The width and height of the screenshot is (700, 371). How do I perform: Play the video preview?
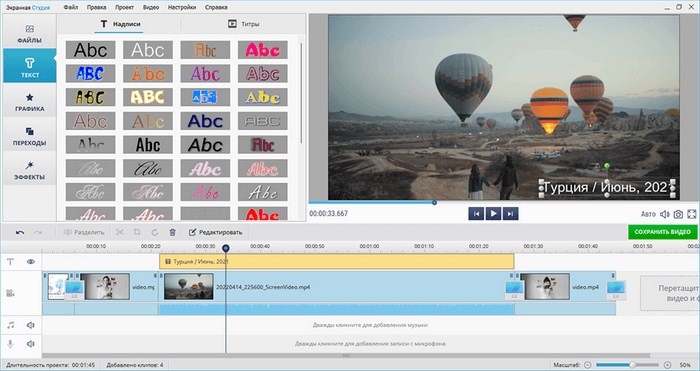[493, 214]
